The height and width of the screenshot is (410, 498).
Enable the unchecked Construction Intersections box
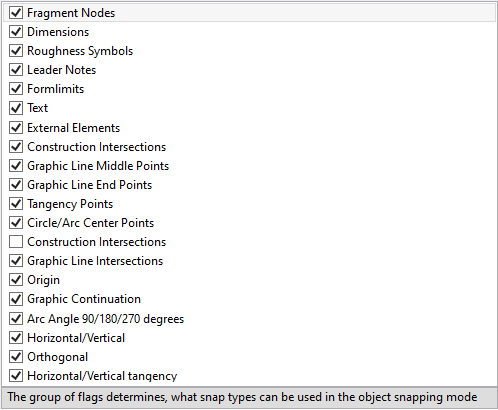tap(16, 242)
